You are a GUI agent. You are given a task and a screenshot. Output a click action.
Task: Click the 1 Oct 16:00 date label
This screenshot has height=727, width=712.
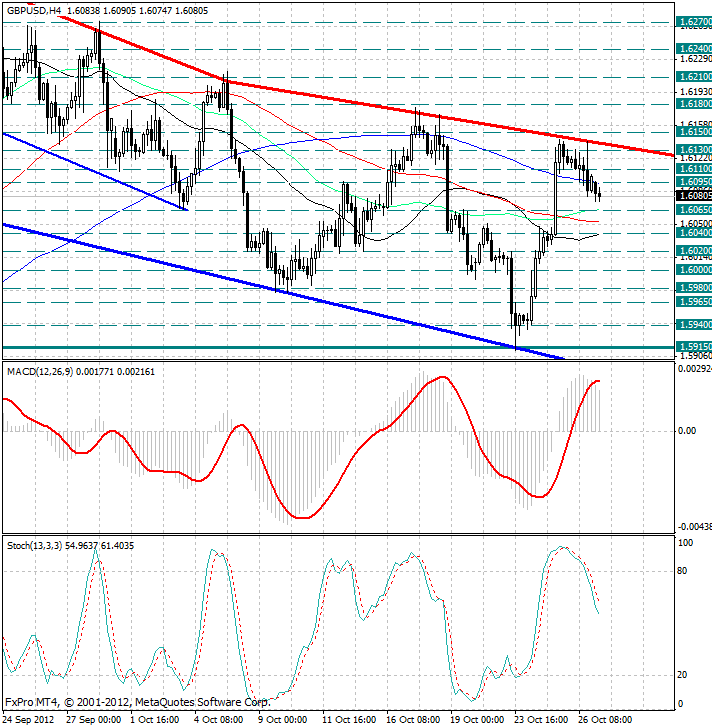[x=154, y=720]
